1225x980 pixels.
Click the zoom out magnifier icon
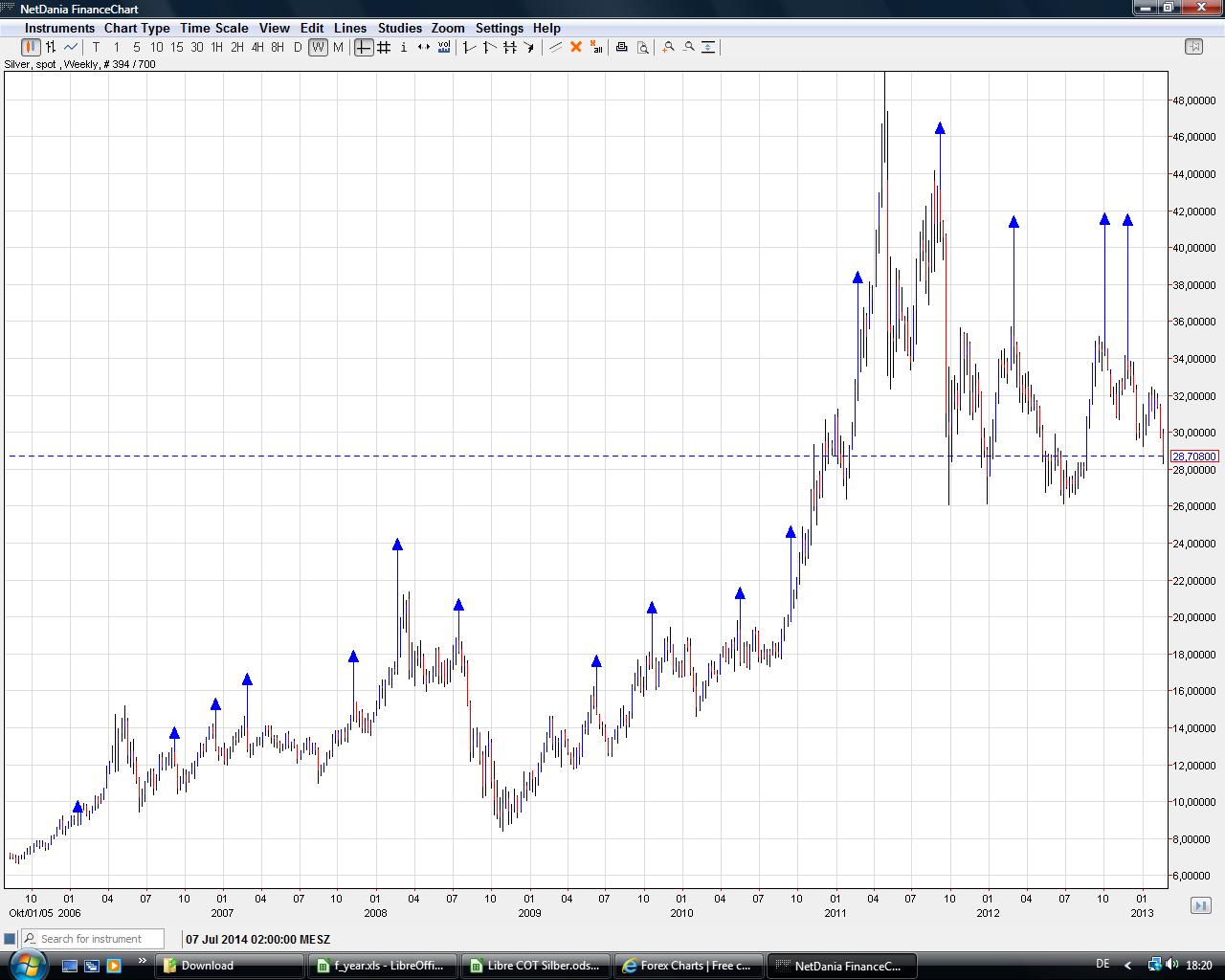[x=688, y=47]
